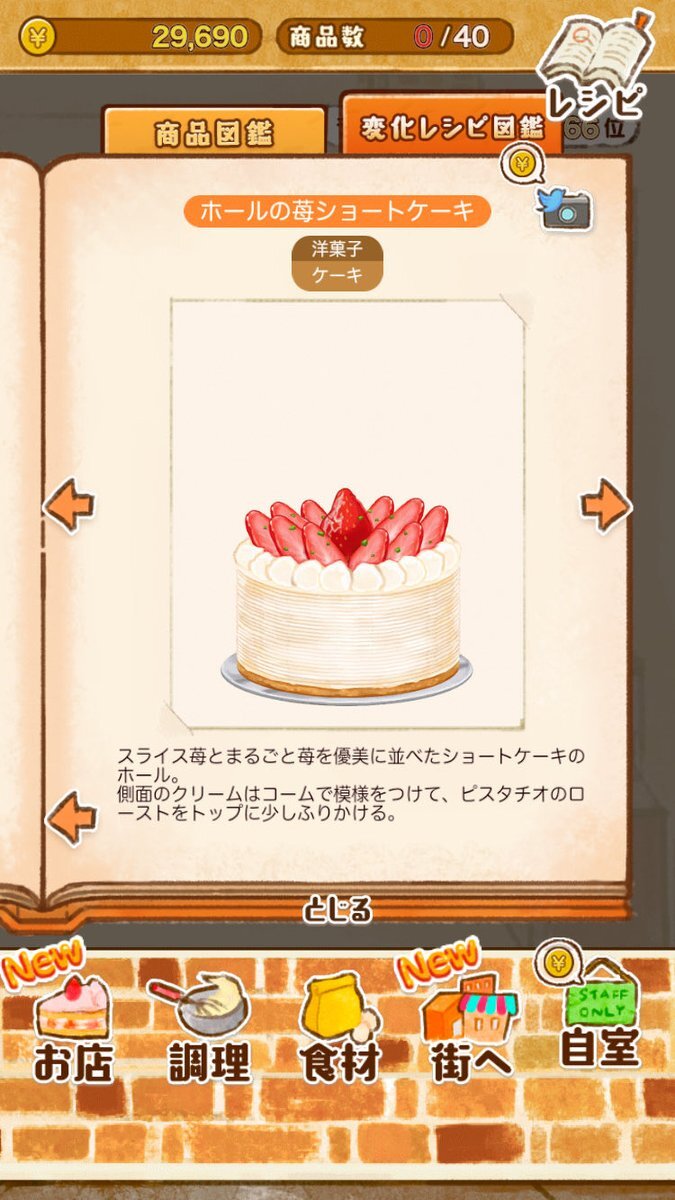
Task: Open the お店 shop cake icon
Action: point(71,1021)
